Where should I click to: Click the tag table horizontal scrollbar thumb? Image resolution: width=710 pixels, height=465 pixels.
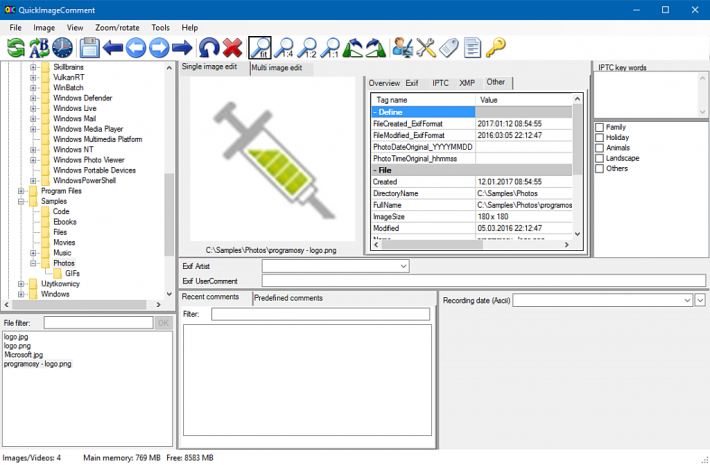coord(432,244)
